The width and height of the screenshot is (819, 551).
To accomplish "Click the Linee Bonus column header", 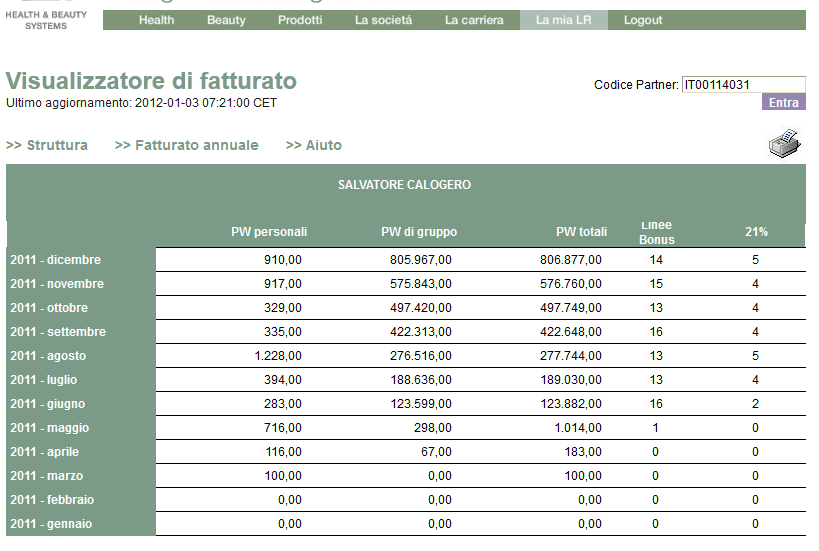I will (656, 232).
